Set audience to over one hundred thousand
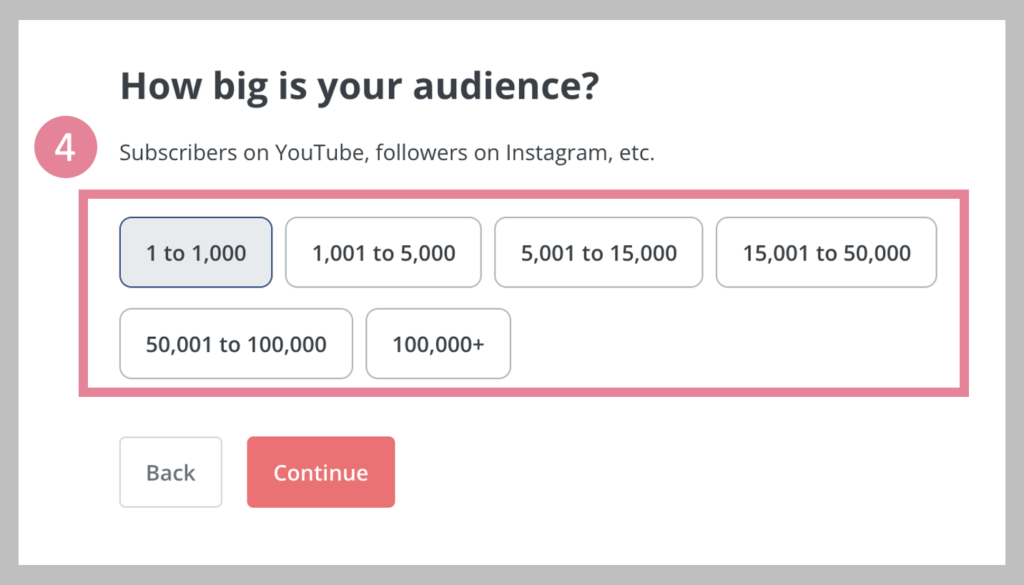The height and width of the screenshot is (585, 1024). [438, 344]
